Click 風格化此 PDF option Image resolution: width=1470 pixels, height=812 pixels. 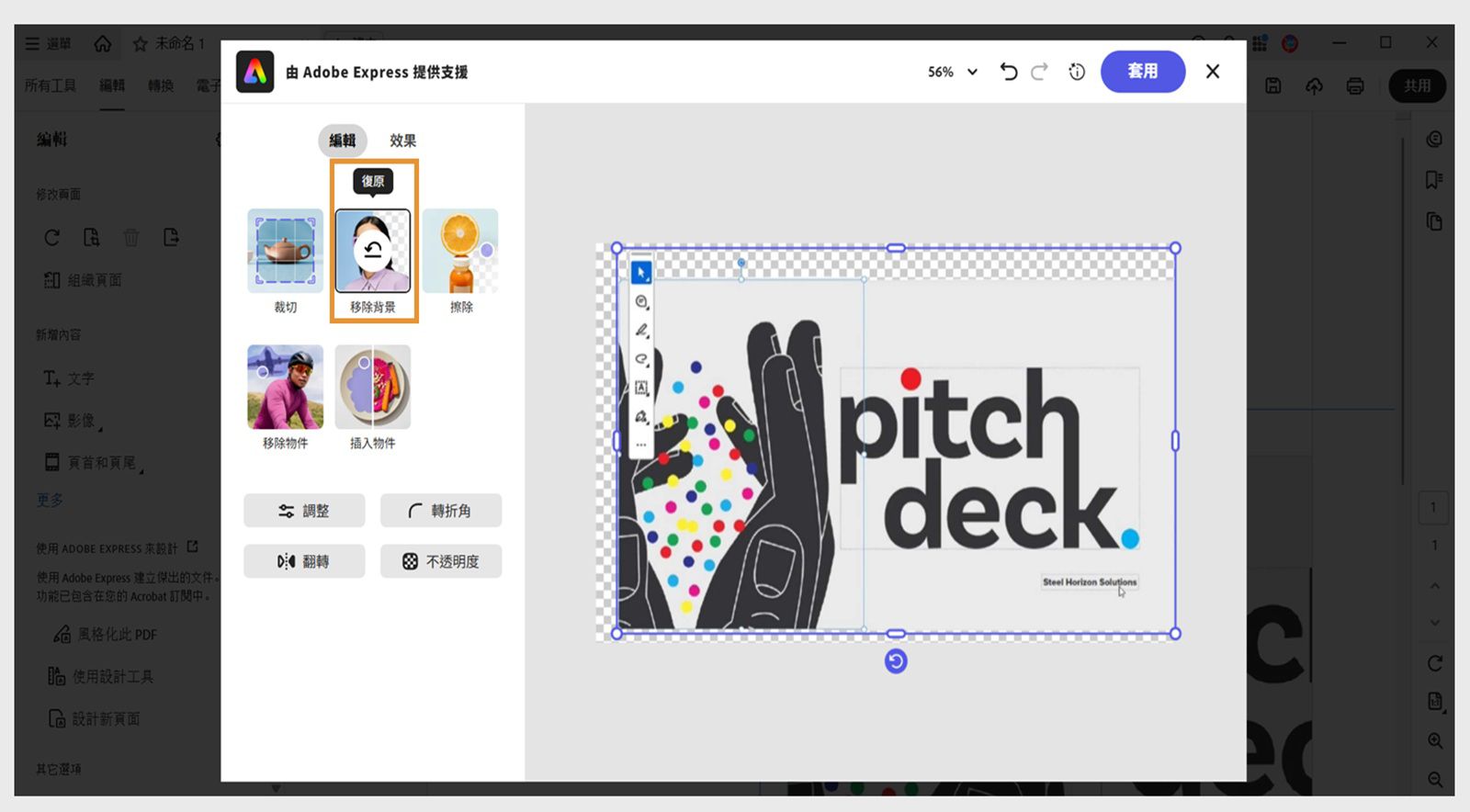105,635
